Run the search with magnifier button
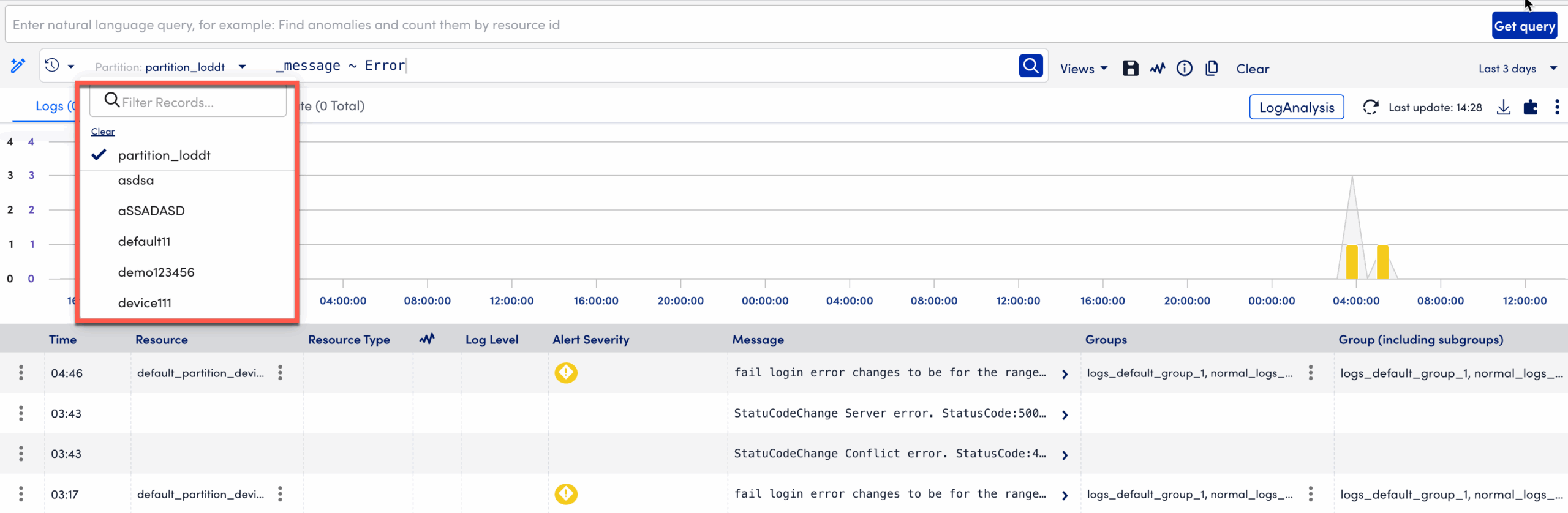 1031,66
